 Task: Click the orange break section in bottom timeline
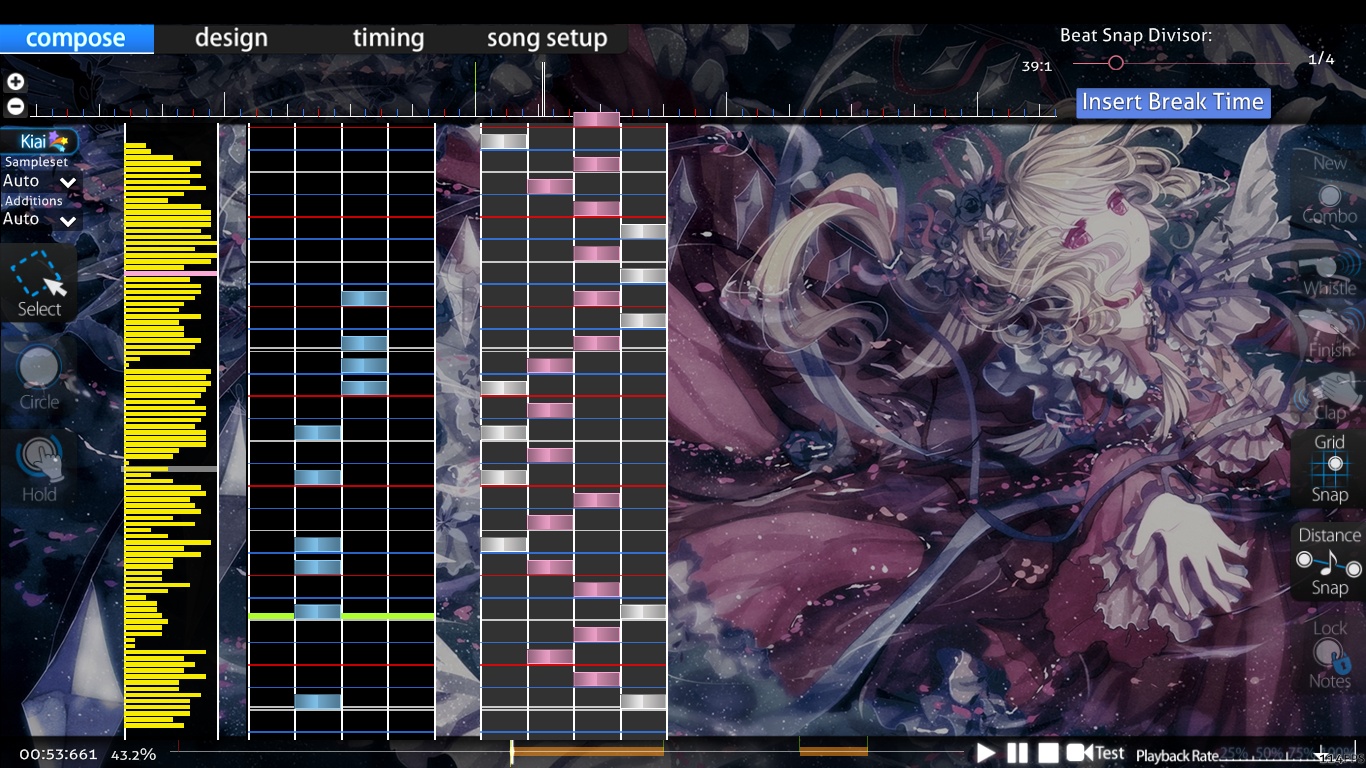[x=588, y=750]
